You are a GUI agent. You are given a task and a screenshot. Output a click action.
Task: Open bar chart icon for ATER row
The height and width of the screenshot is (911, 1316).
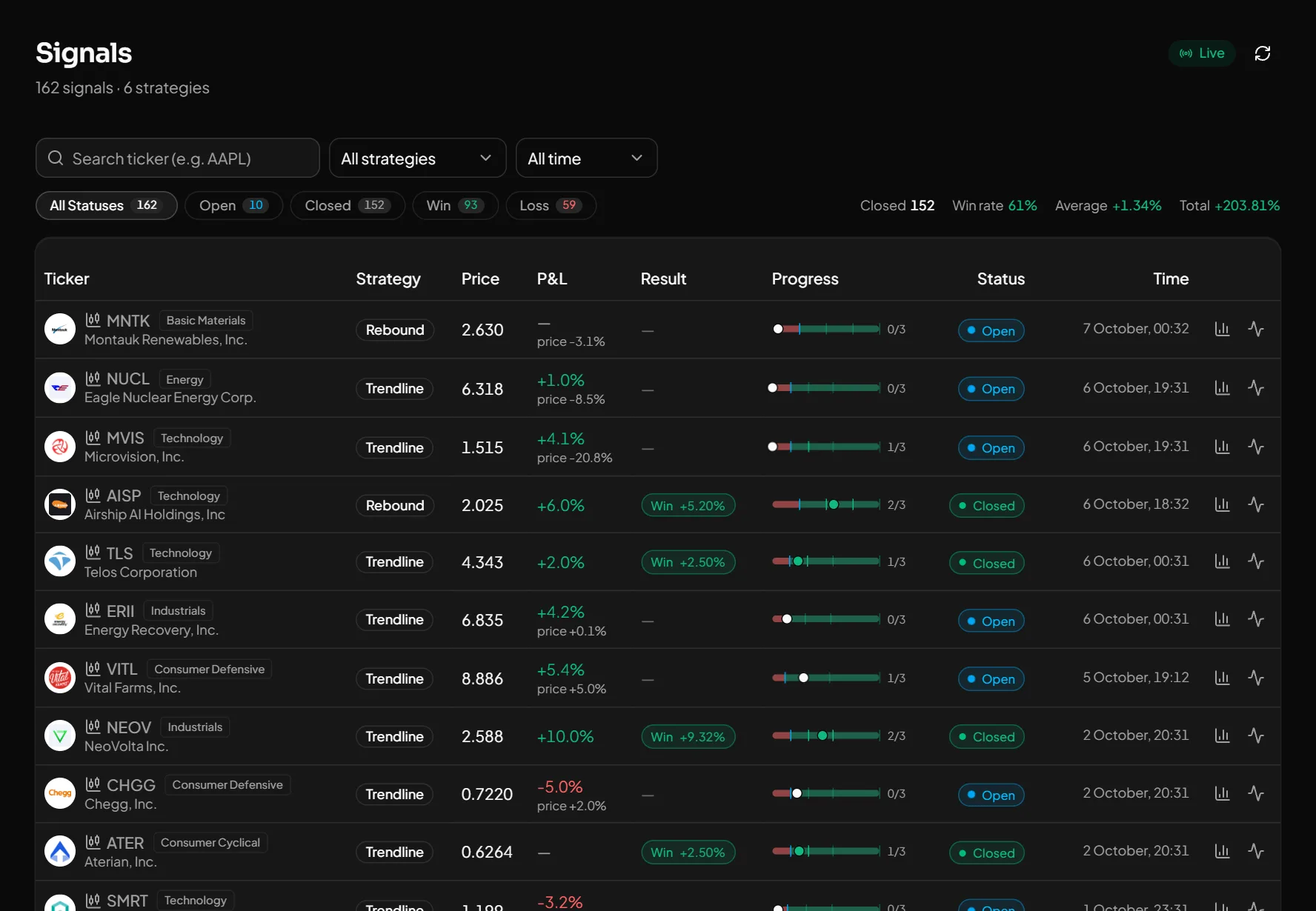pos(1223,851)
